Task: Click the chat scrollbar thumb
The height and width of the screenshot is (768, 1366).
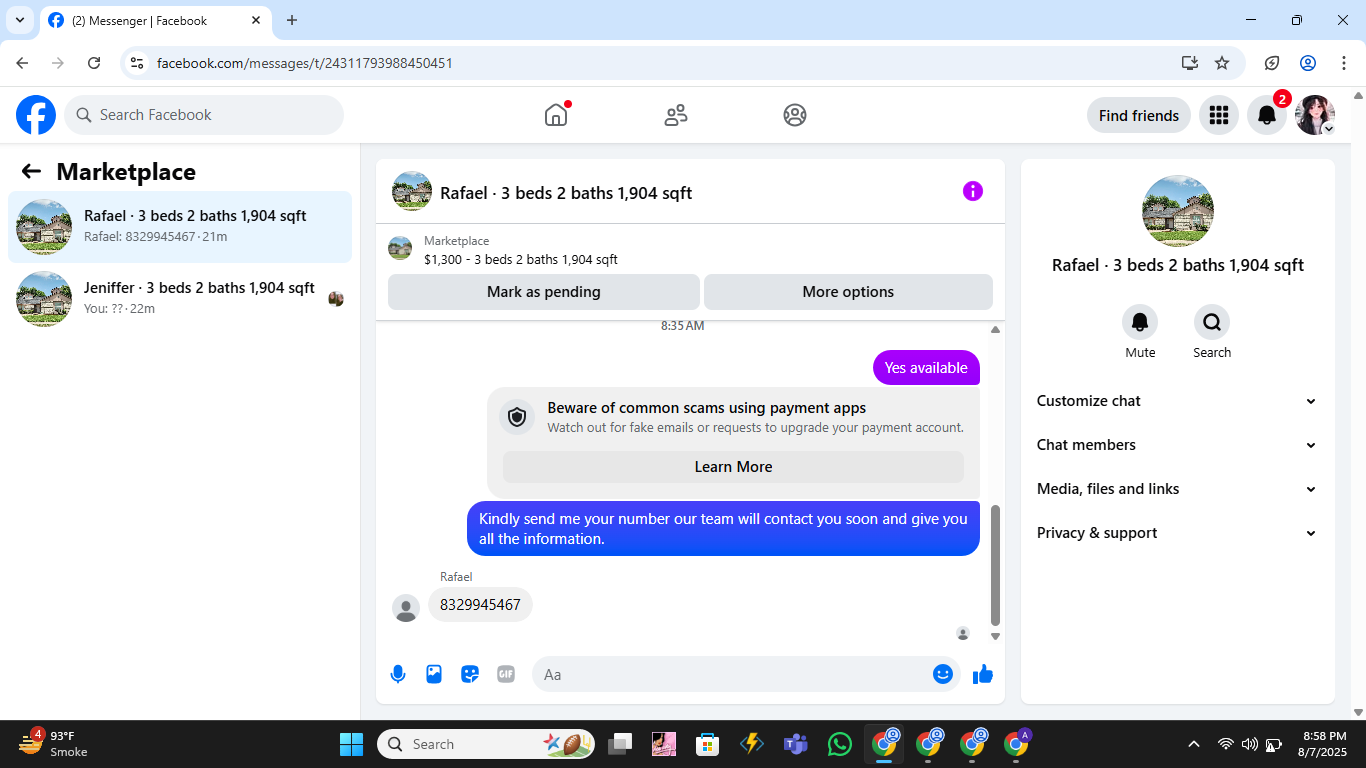Action: coord(995,565)
